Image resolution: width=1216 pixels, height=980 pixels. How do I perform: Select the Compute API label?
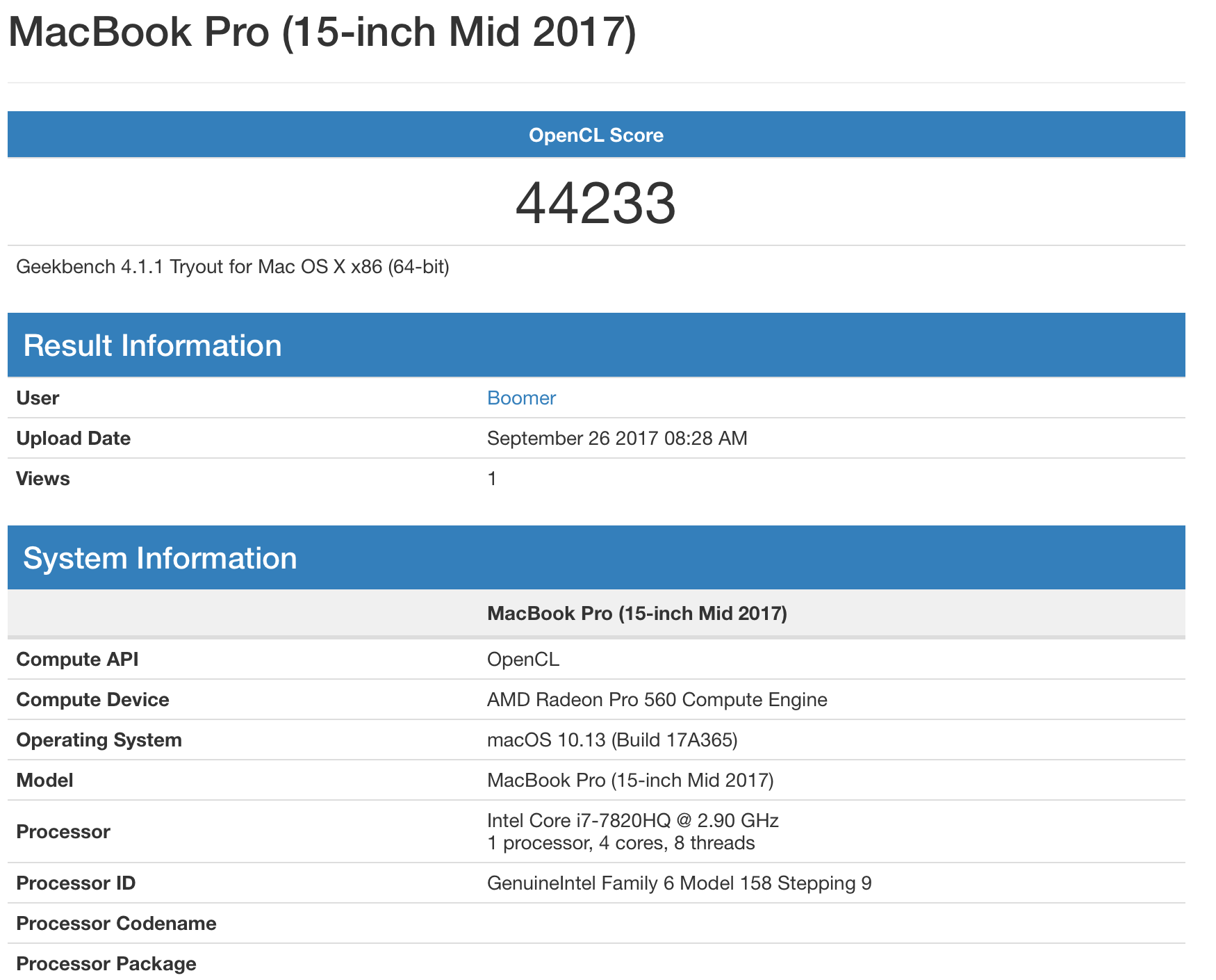[x=77, y=660]
